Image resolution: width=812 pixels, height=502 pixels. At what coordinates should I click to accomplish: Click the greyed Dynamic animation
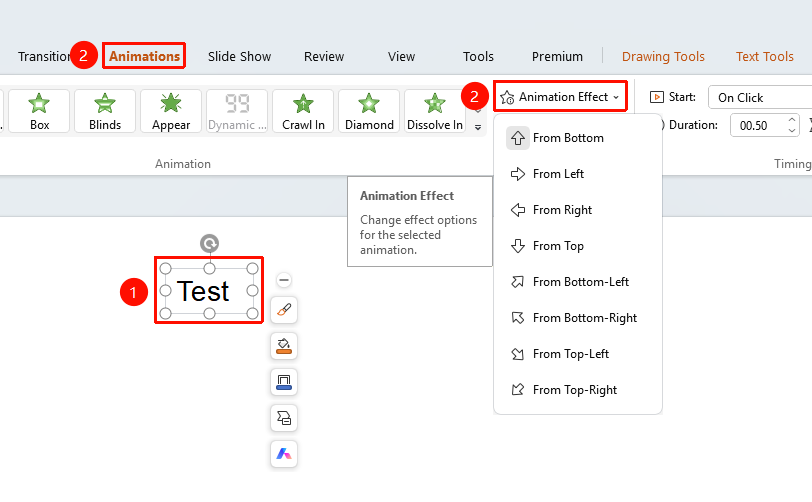(237, 111)
